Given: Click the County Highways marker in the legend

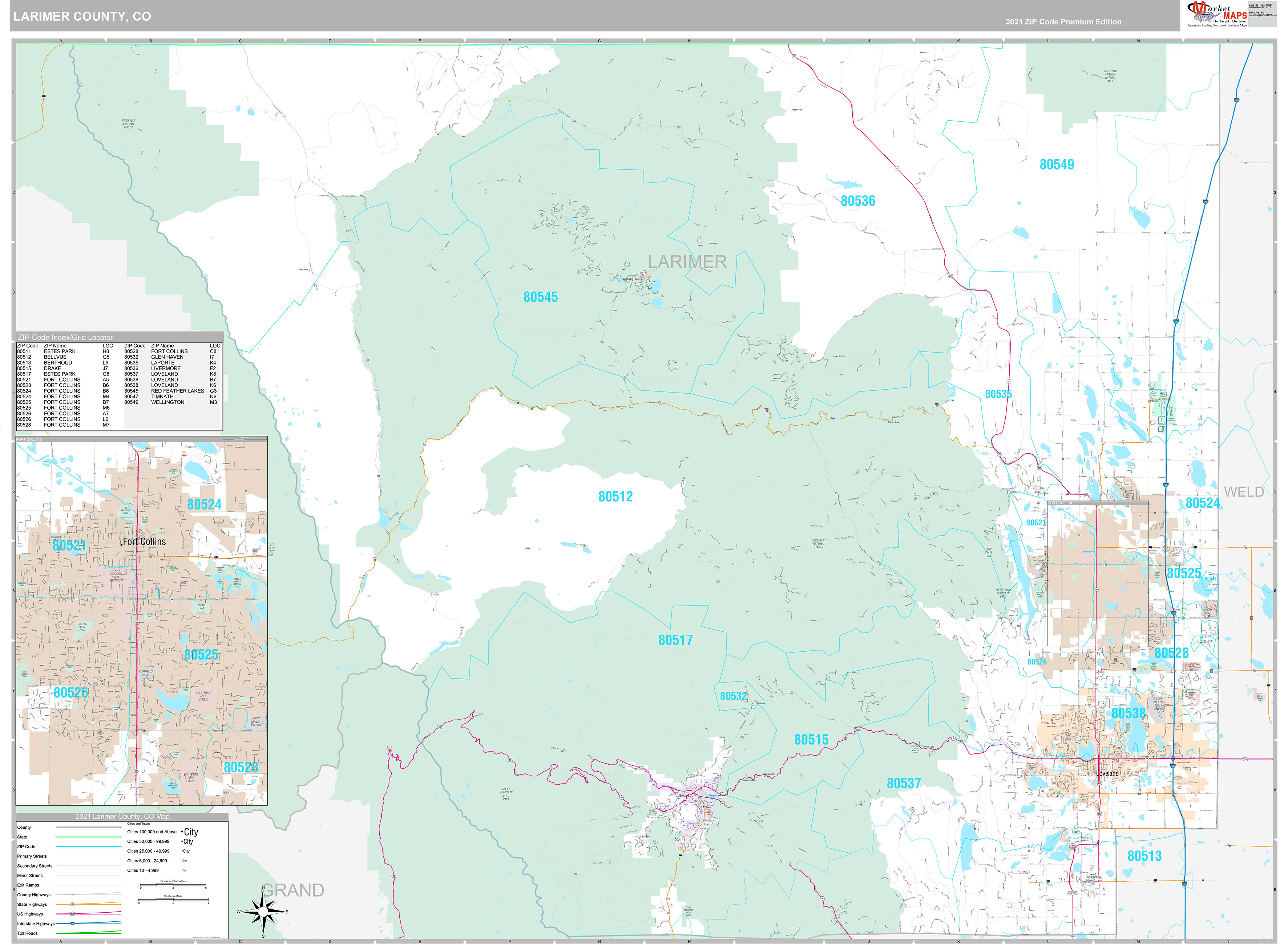Looking at the screenshot, I should click(73, 895).
